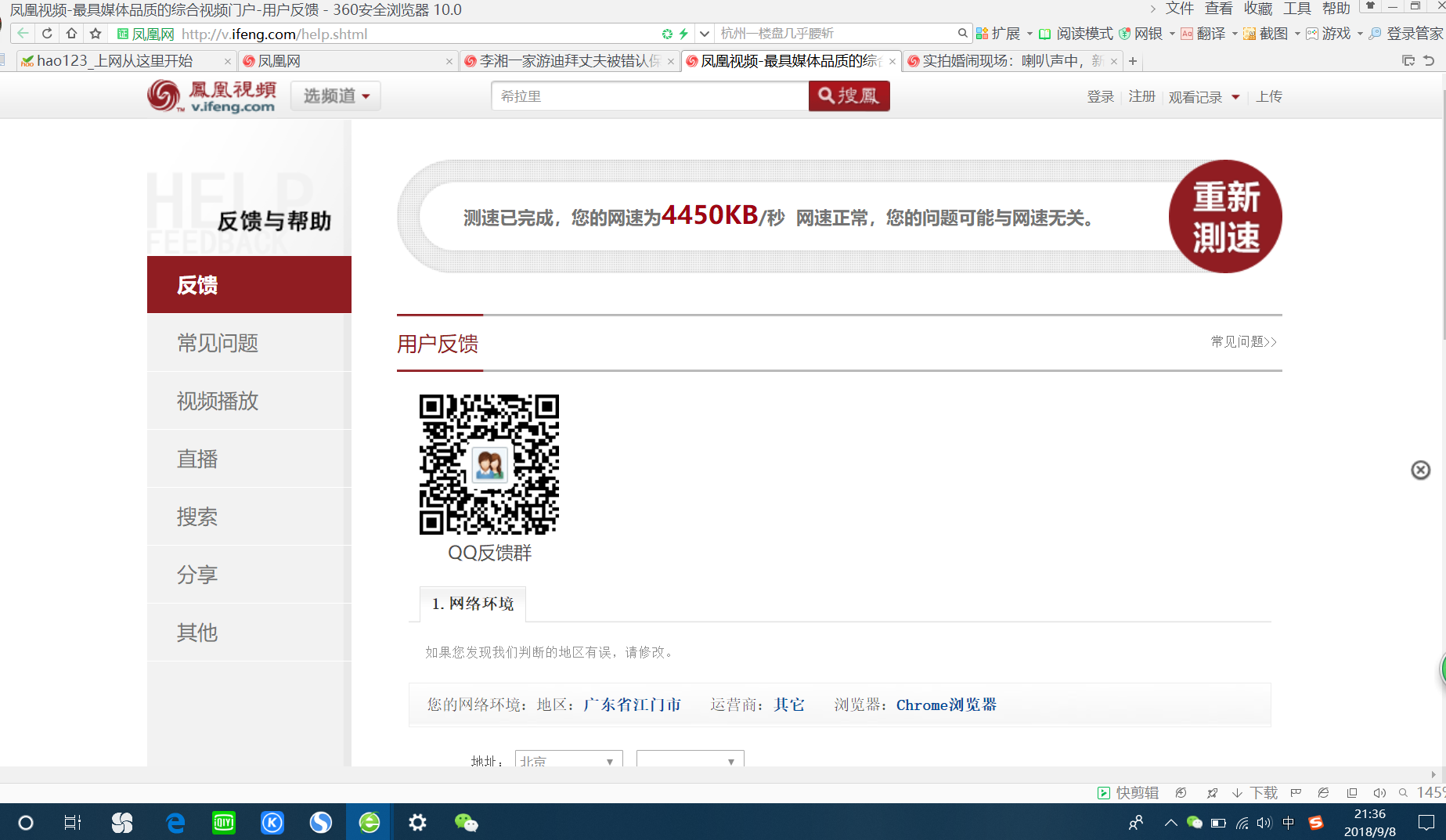Expand the address bar history dropdown

pos(704,34)
